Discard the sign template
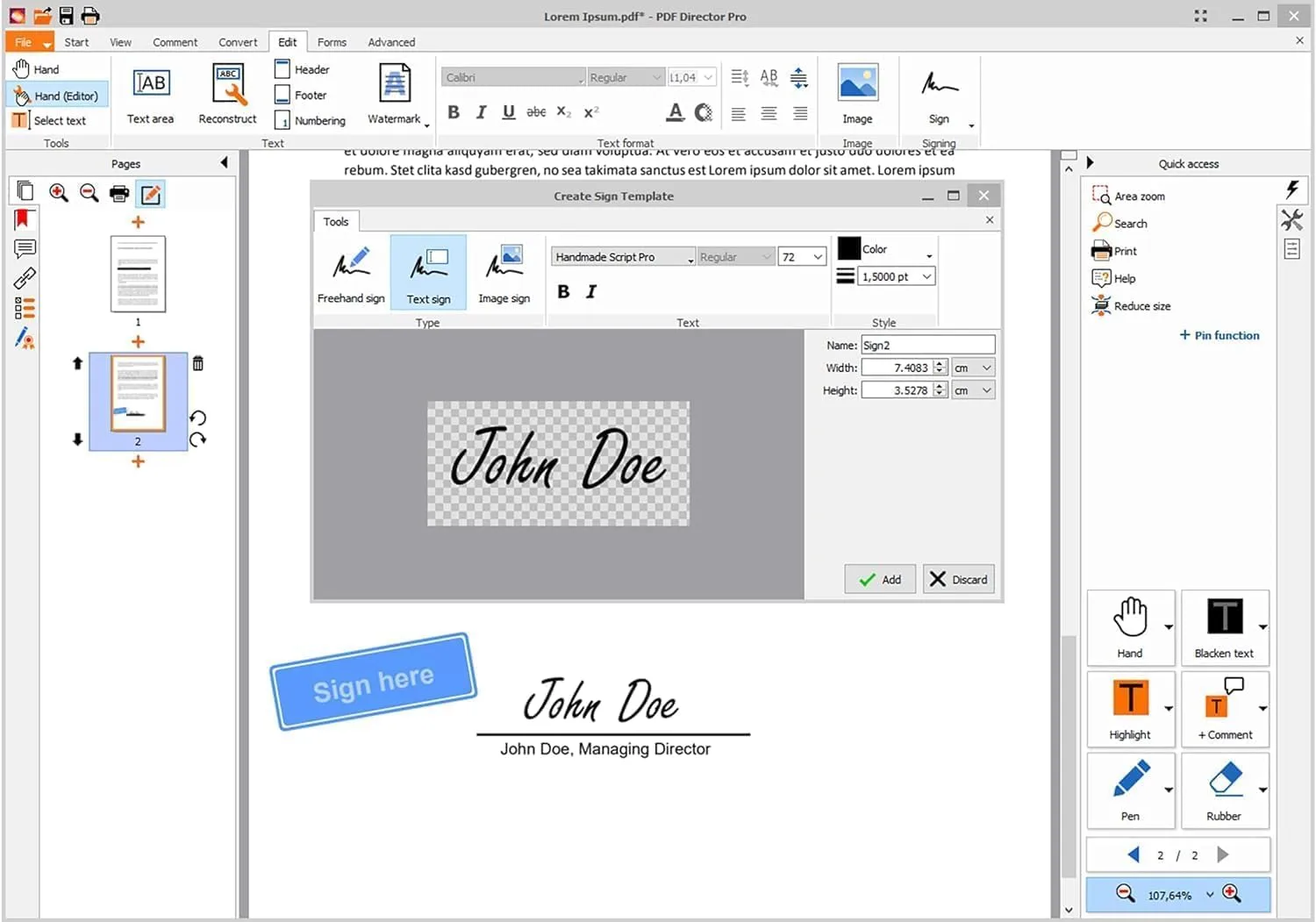Screen dimensions: 1316x922 958,579
